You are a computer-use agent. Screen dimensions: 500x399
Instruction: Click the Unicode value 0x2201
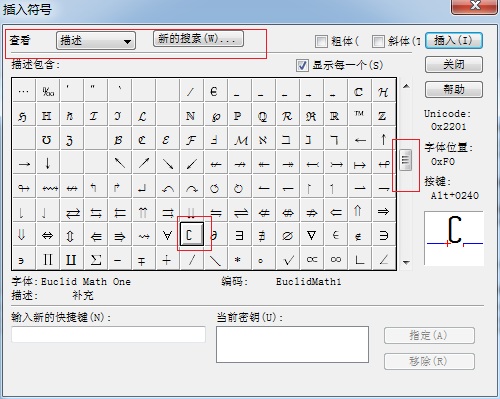pyautogui.click(x=449, y=127)
